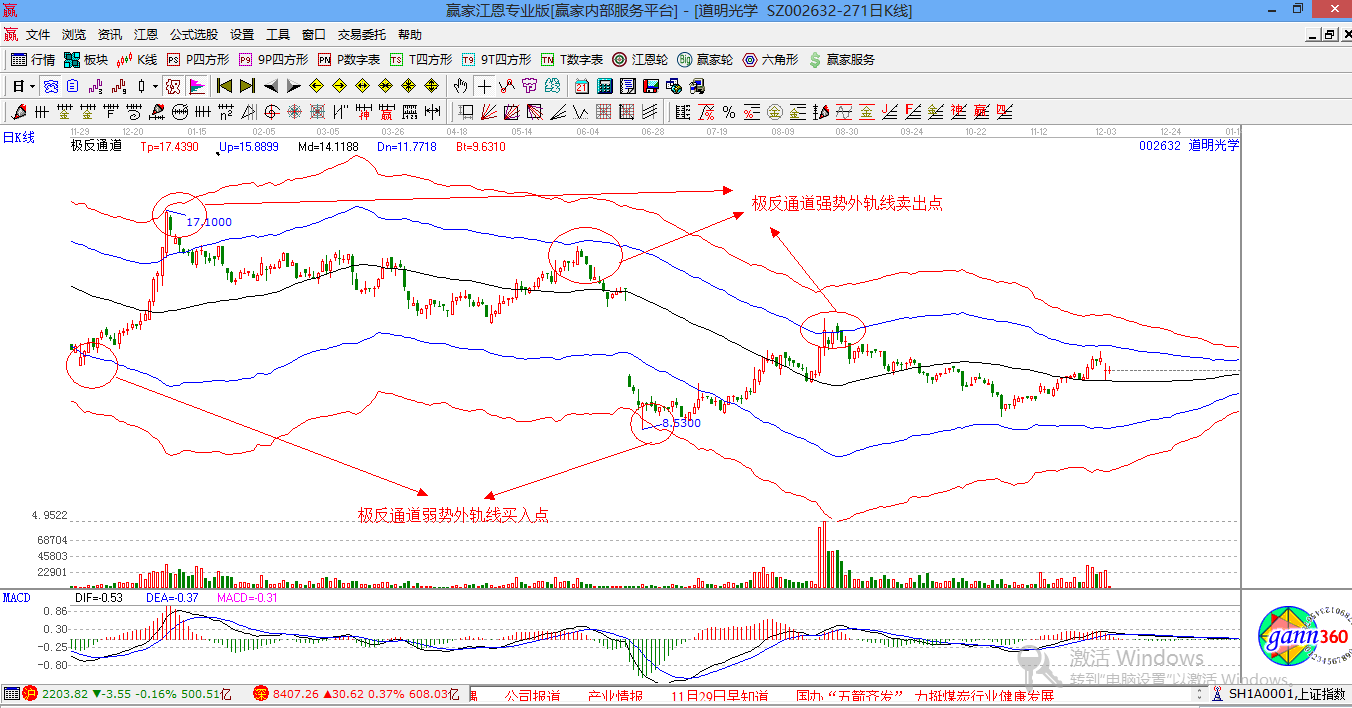Click the calculator icon in toolbar
The height and width of the screenshot is (708, 1352).
pyautogui.click(x=604, y=86)
